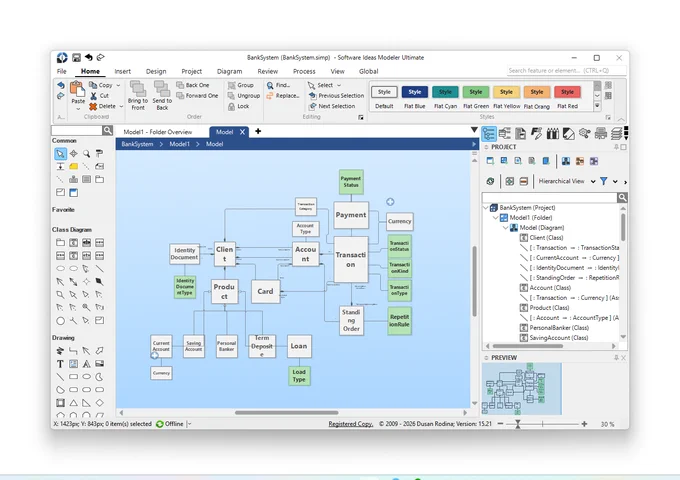680x480 pixels.
Task: Click the search magnifier next to toolbox filter
Action: click(x=107, y=130)
